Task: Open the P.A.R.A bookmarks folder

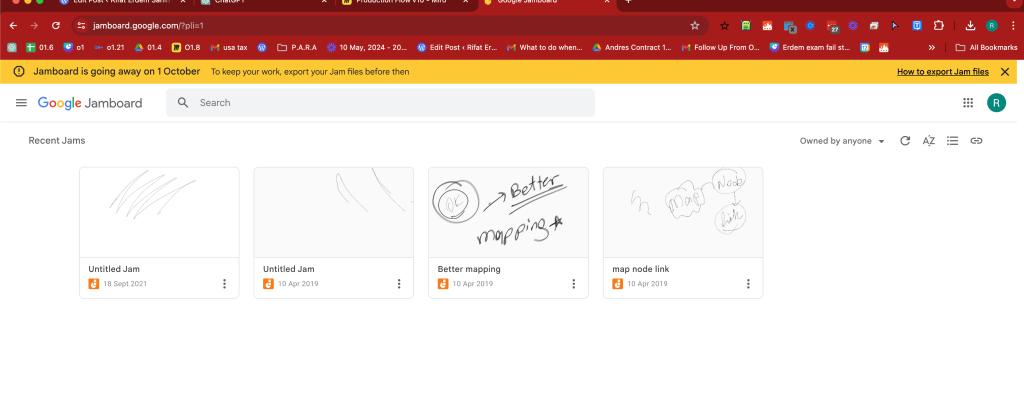Action: click(x=296, y=47)
